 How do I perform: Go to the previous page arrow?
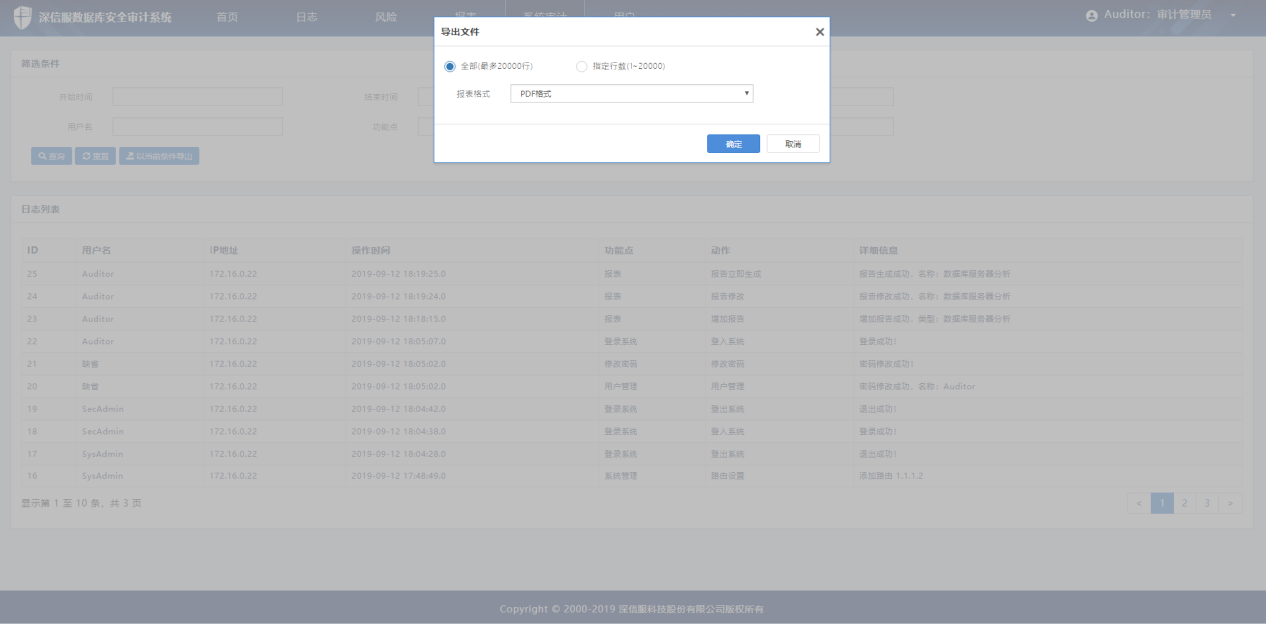tap(1138, 503)
